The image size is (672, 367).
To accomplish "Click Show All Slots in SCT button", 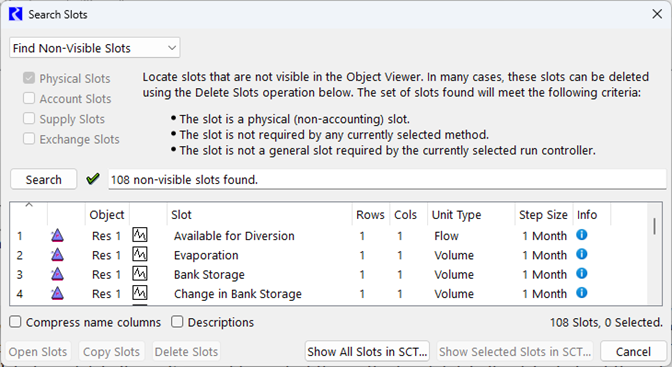I will click(x=367, y=352).
